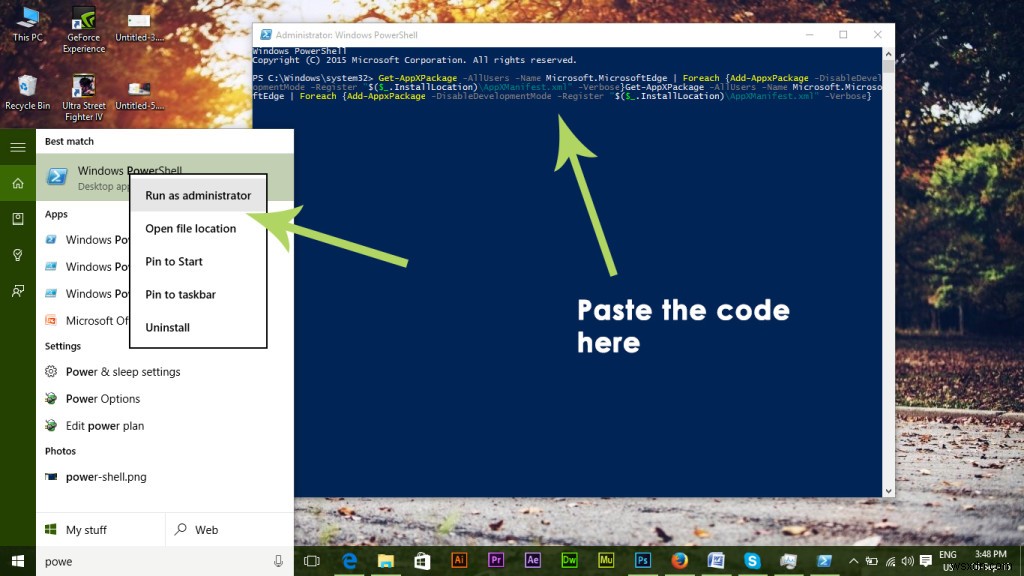
Task: Launch Dreamweaver from the taskbar
Action: click(570, 561)
